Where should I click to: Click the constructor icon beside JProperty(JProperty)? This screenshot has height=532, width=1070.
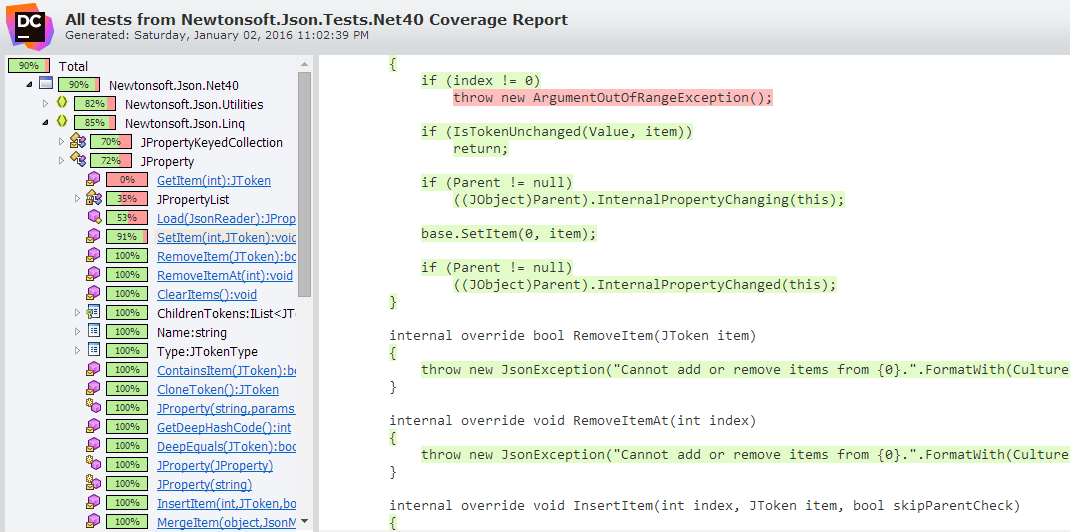click(93, 465)
